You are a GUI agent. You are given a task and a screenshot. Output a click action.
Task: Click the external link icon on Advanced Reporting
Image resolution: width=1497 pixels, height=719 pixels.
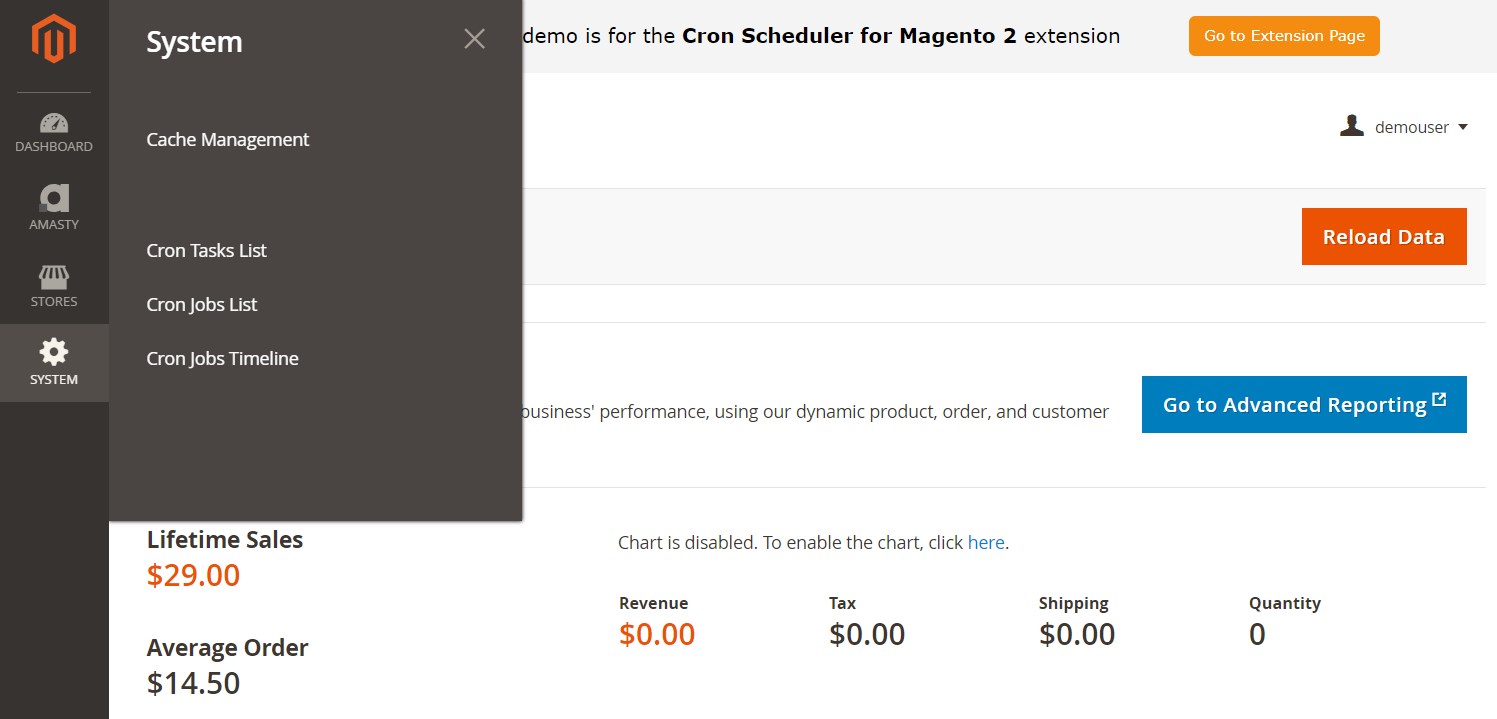1439,400
